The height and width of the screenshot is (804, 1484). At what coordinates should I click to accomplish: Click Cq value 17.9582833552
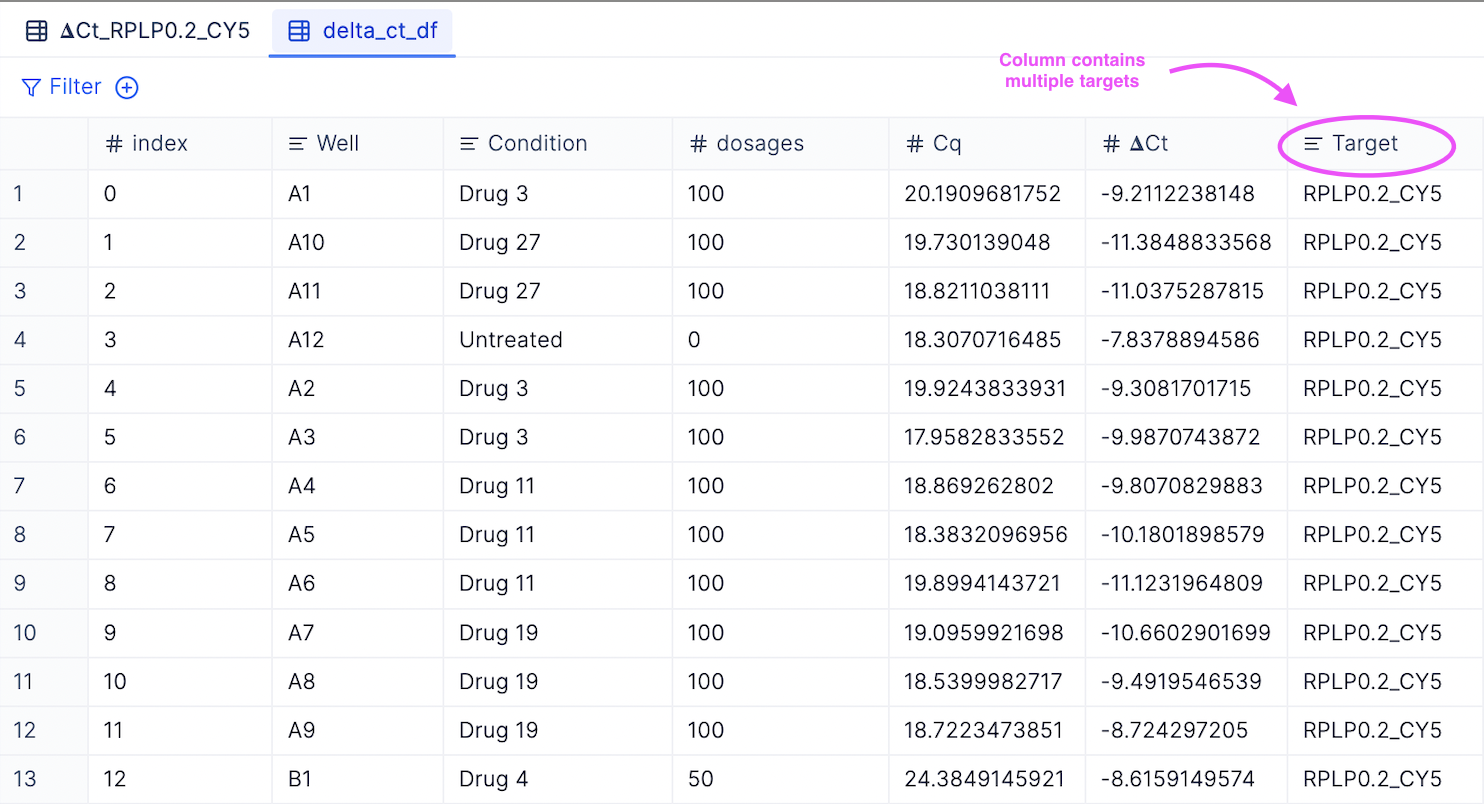(x=987, y=438)
